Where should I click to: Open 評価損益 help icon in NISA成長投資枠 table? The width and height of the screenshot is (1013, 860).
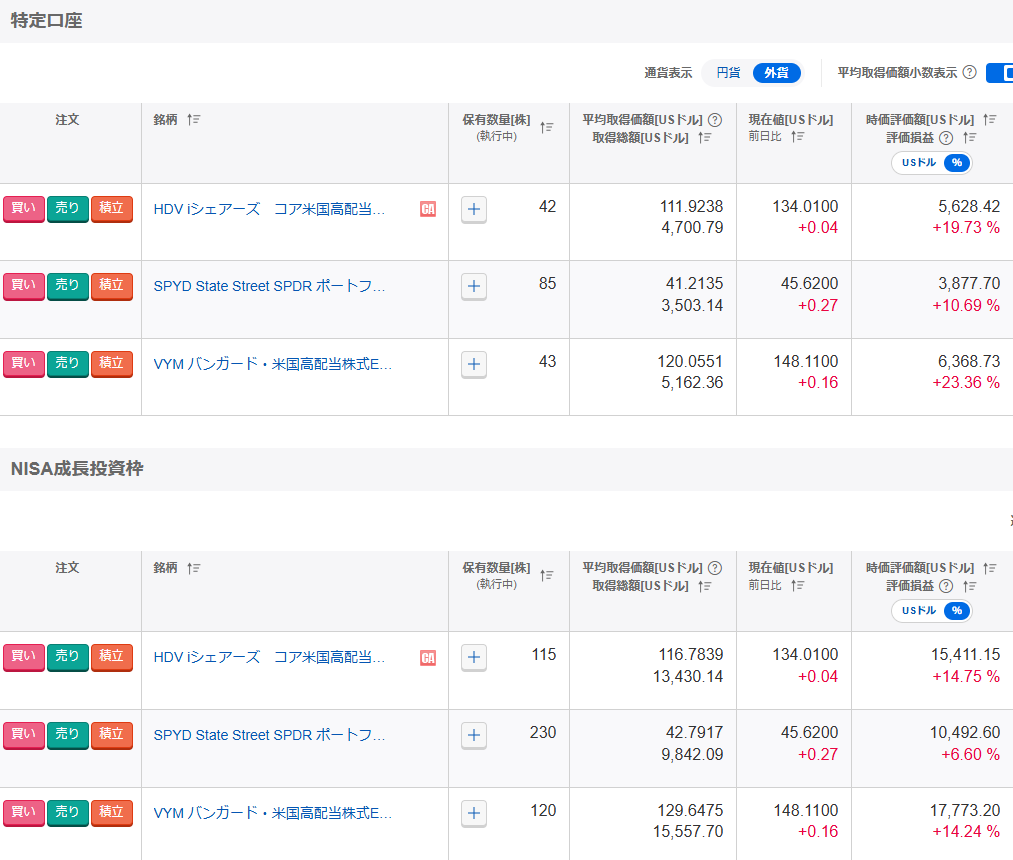[x=946, y=586]
